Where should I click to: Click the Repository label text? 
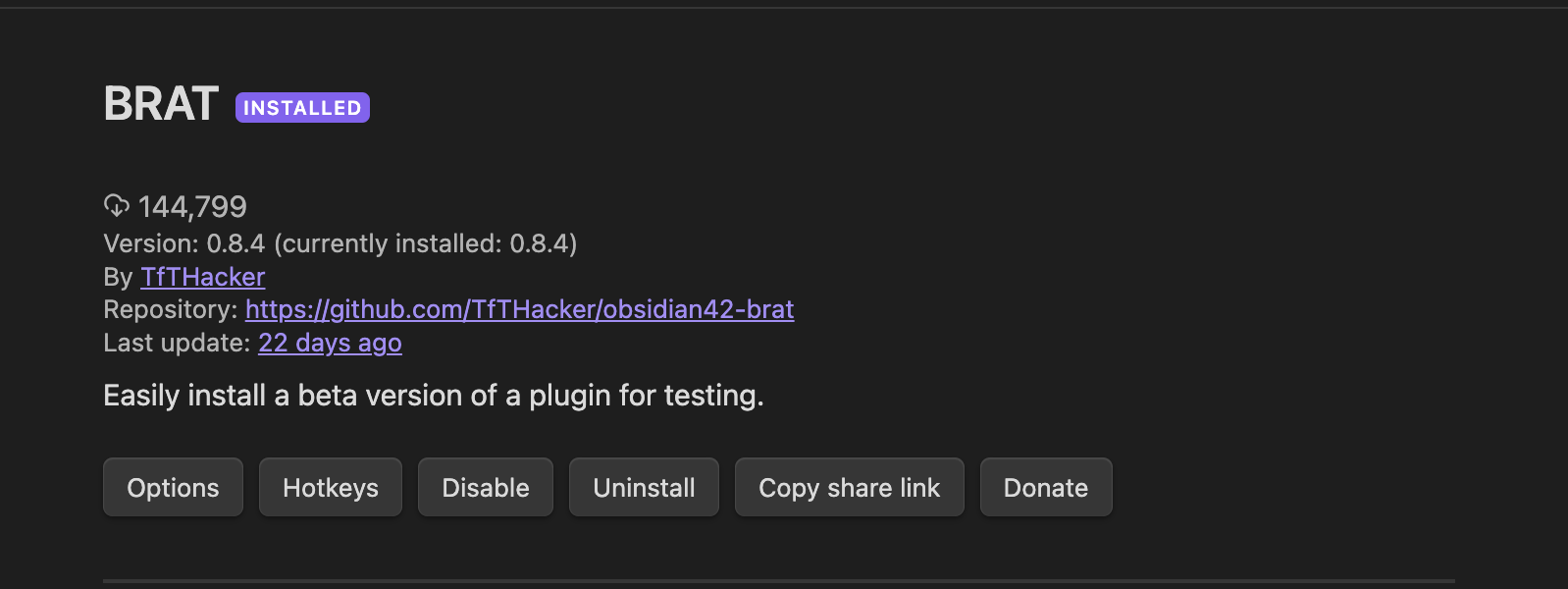point(169,309)
